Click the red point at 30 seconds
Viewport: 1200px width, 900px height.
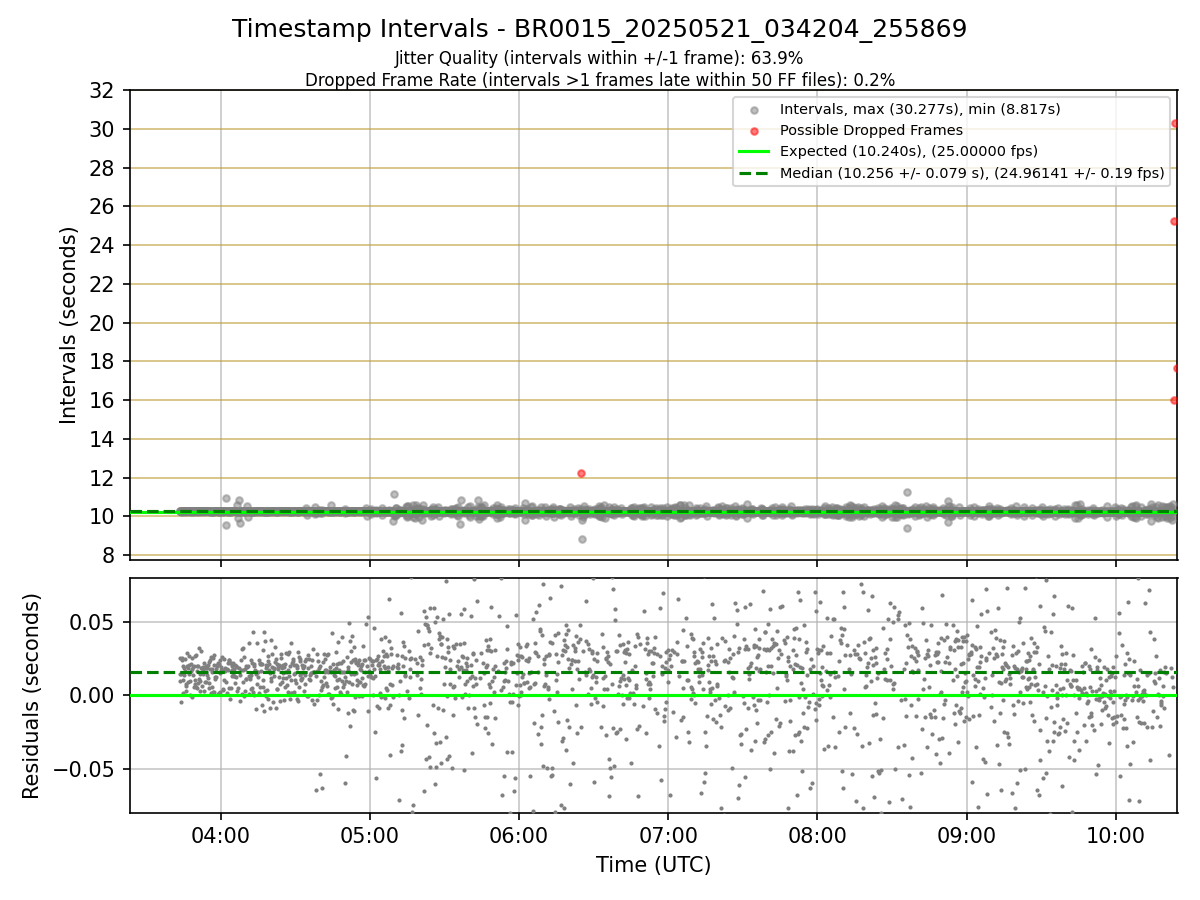coord(1175,124)
